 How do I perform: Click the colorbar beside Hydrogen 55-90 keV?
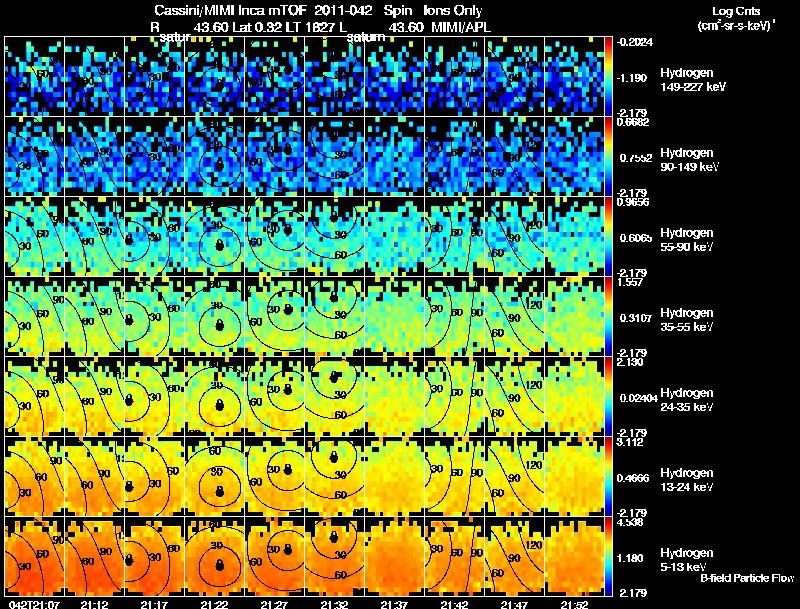608,236
